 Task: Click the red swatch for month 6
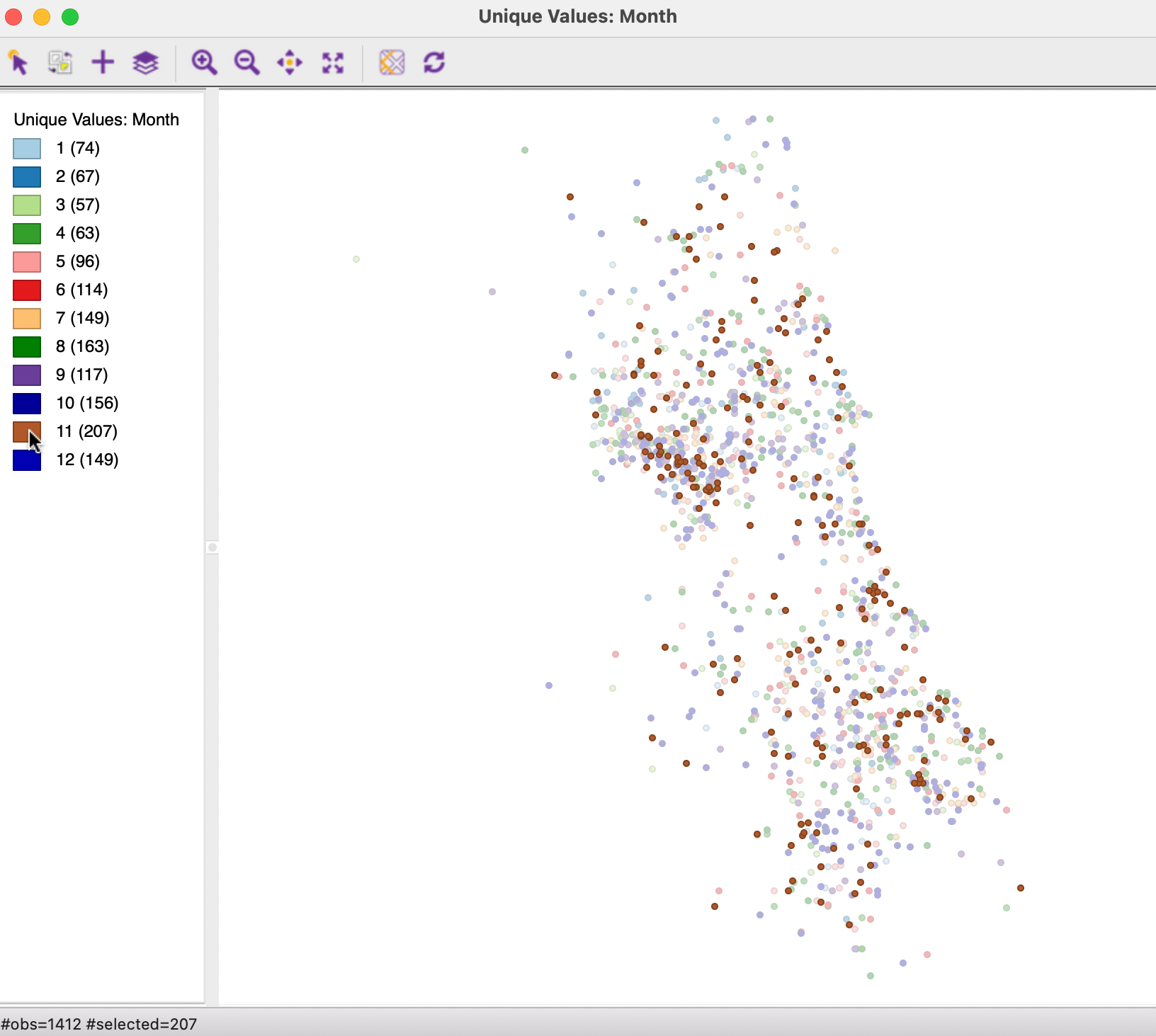coord(27,290)
